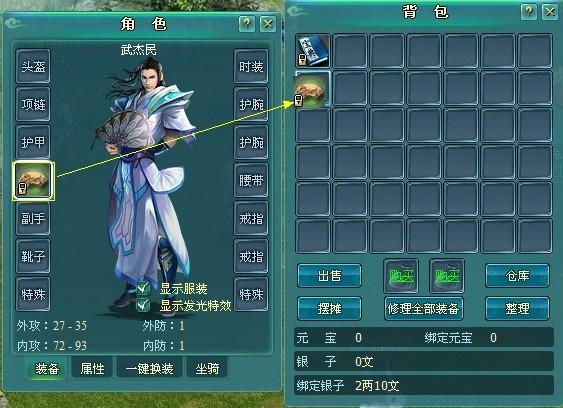
Task: Select the 头盔 equipment slot
Action: [33, 66]
